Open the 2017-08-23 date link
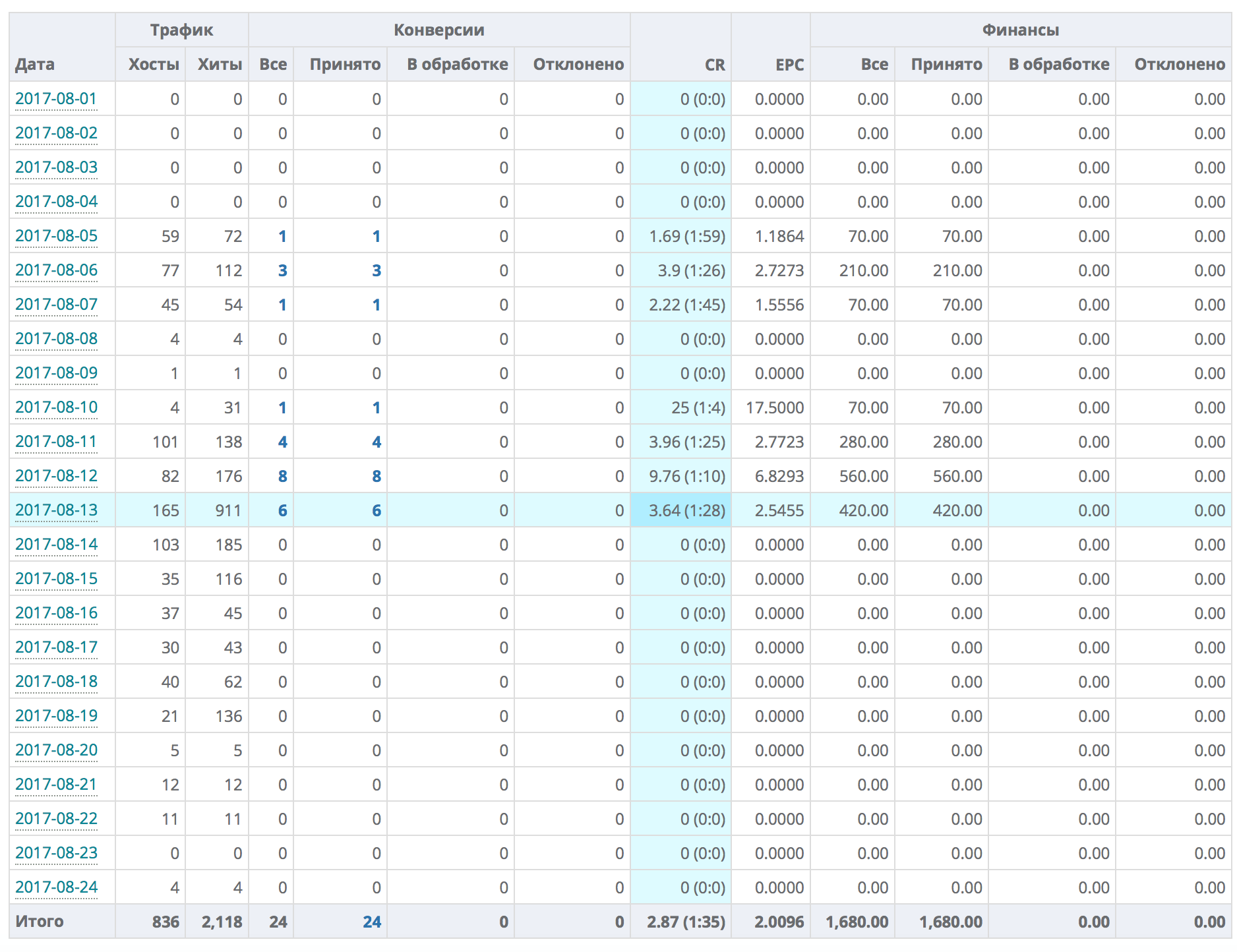This screenshot has width=1237, height=952. coord(56,853)
